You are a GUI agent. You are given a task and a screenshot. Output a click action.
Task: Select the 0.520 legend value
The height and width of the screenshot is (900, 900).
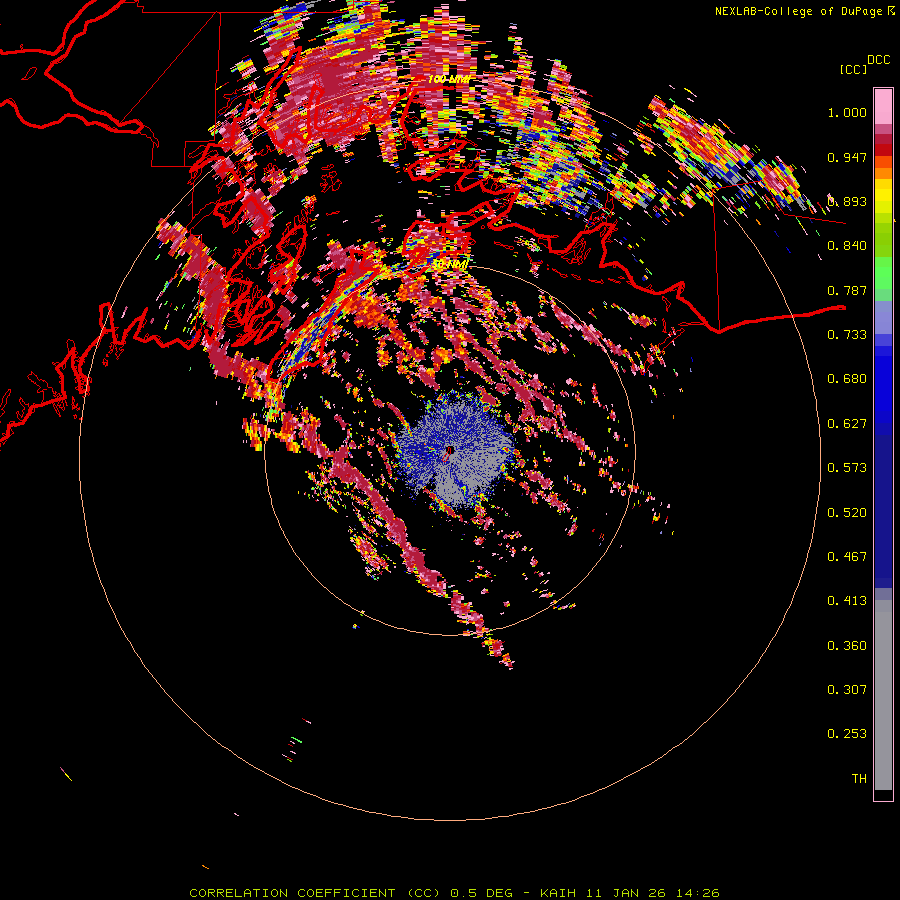(847, 513)
